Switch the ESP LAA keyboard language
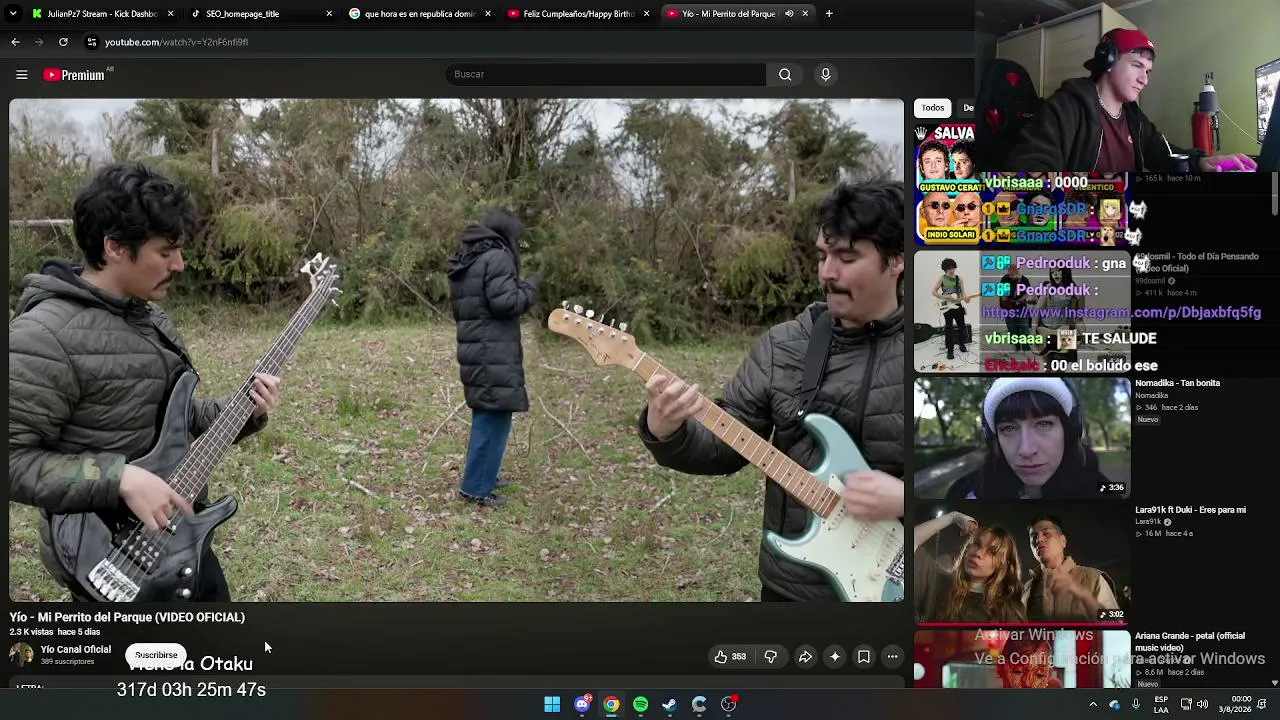Image resolution: width=1280 pixels, height=720 pixels. pyautogui.click(x=1161, y=705)
